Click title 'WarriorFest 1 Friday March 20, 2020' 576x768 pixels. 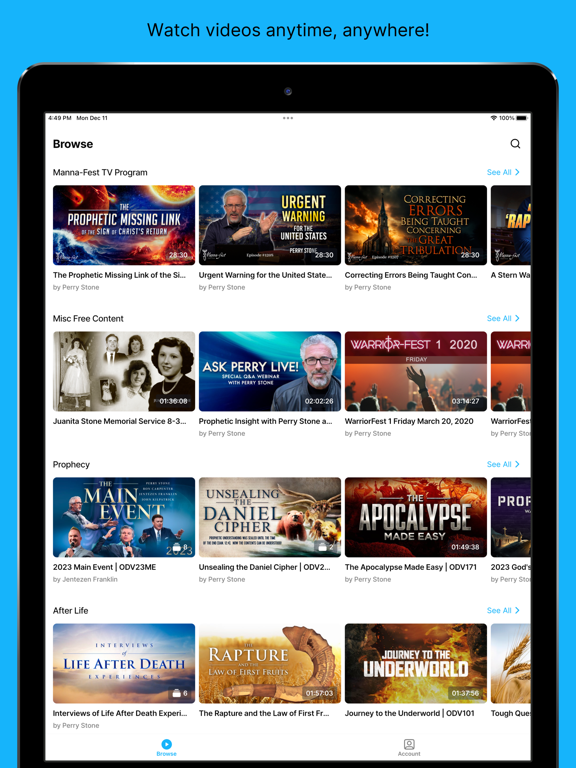(x=409, y=421)
